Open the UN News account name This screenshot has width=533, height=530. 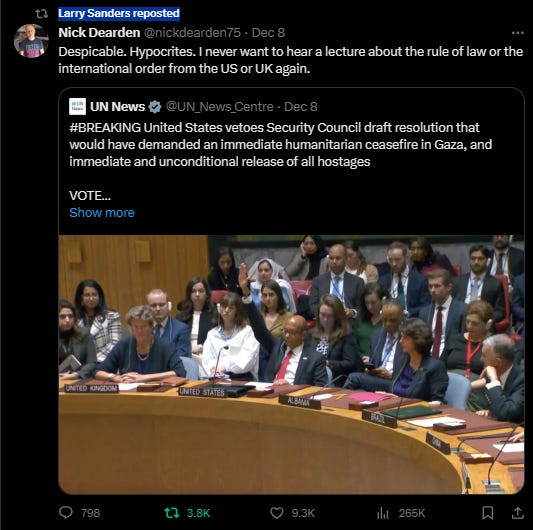click(117, 107)
